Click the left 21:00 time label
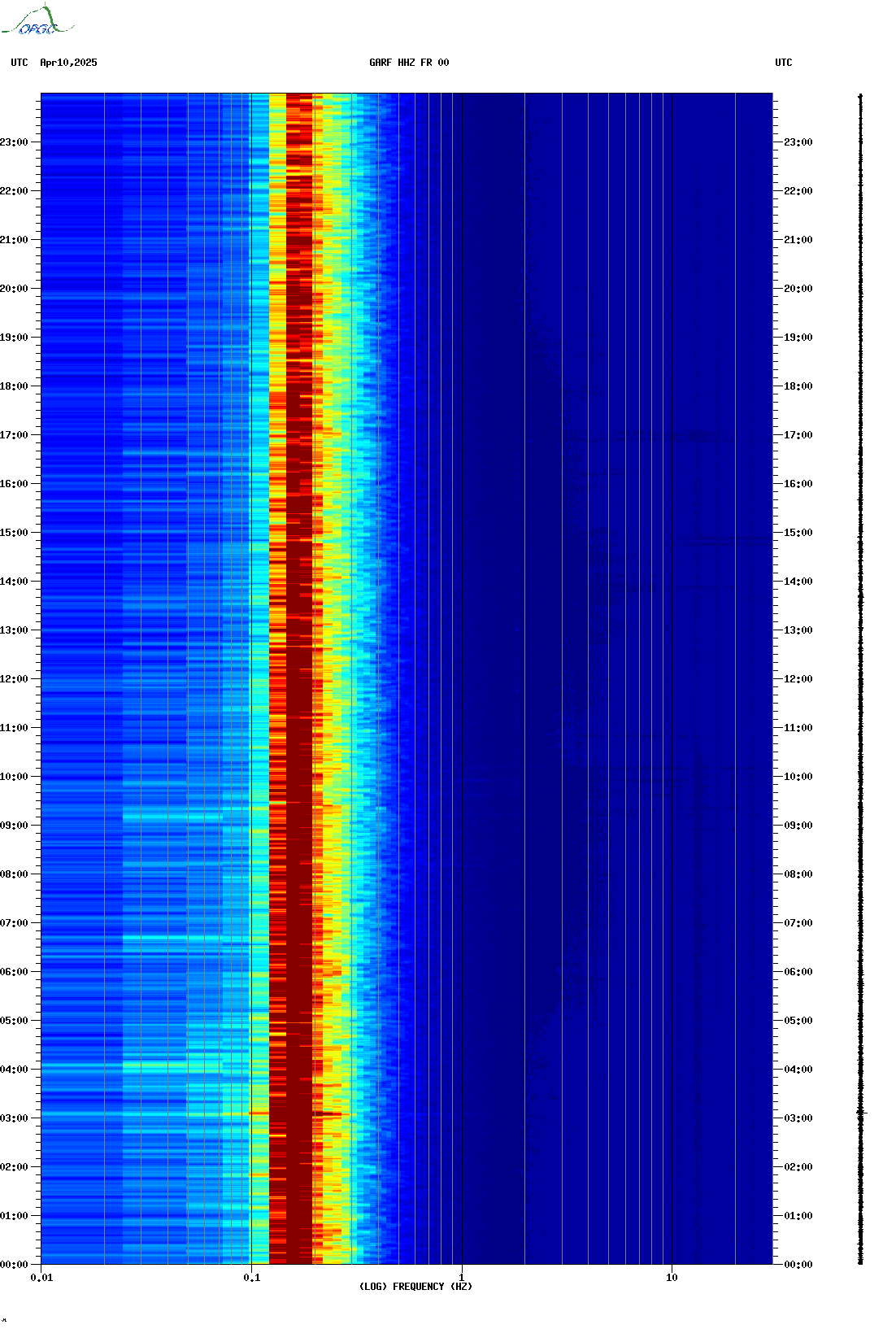Viewport: 896px width, 1329px height. pos(14,240)
